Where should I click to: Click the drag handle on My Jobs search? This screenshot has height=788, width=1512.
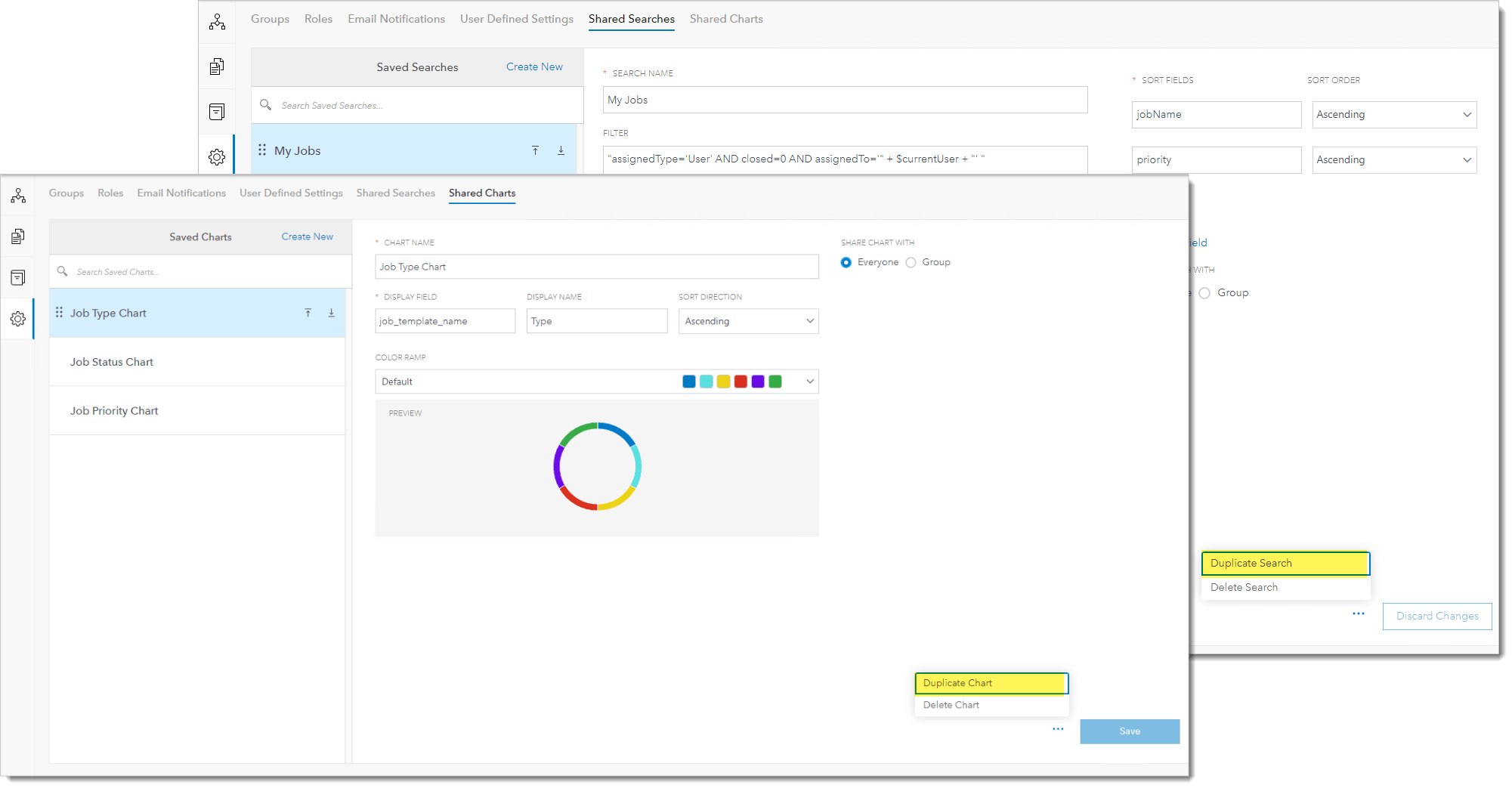click(x=262, y=150)
